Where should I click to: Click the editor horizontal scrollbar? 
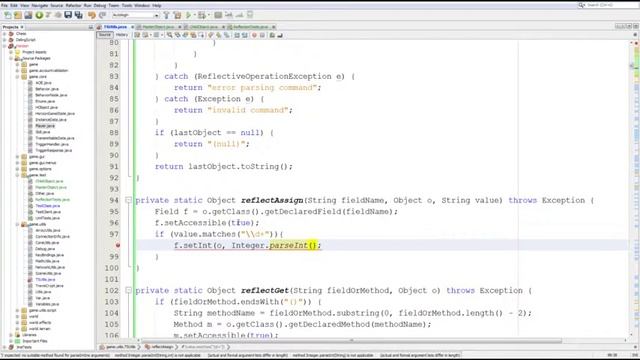(x=351, y=340)
